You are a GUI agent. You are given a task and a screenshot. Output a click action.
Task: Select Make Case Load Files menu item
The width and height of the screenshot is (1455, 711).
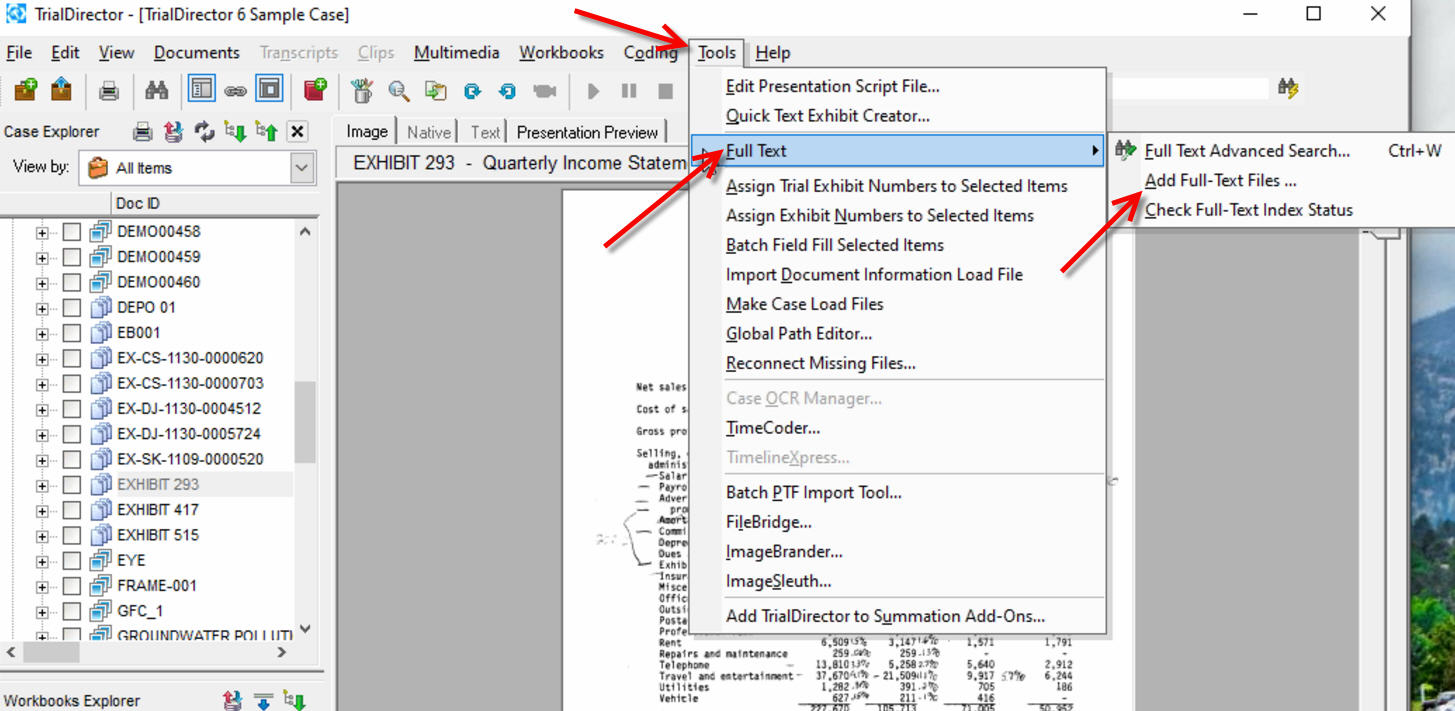[x=804, y=304]
